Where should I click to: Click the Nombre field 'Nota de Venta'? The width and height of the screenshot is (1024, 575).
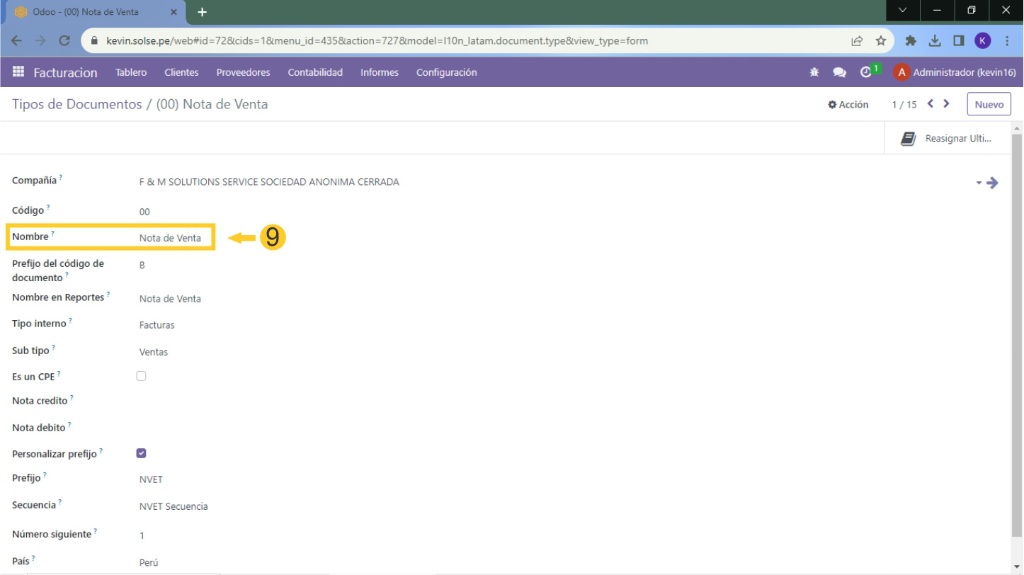pos(170,238)
